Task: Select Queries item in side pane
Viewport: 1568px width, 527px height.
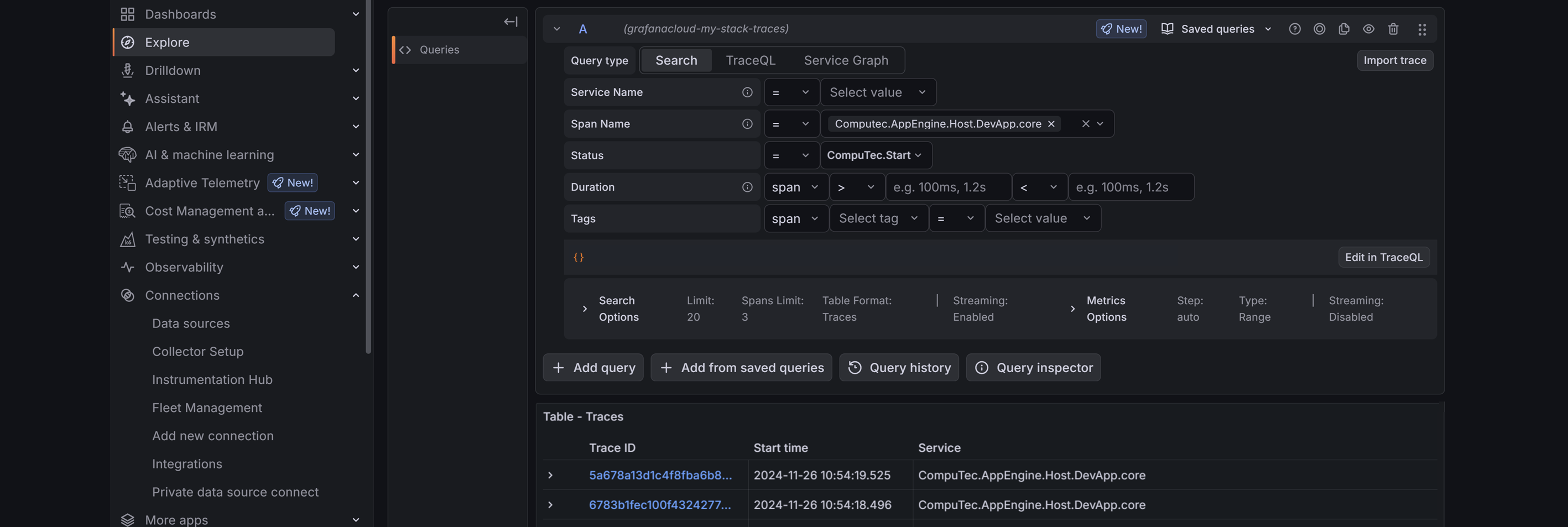Action: [460, 50]
